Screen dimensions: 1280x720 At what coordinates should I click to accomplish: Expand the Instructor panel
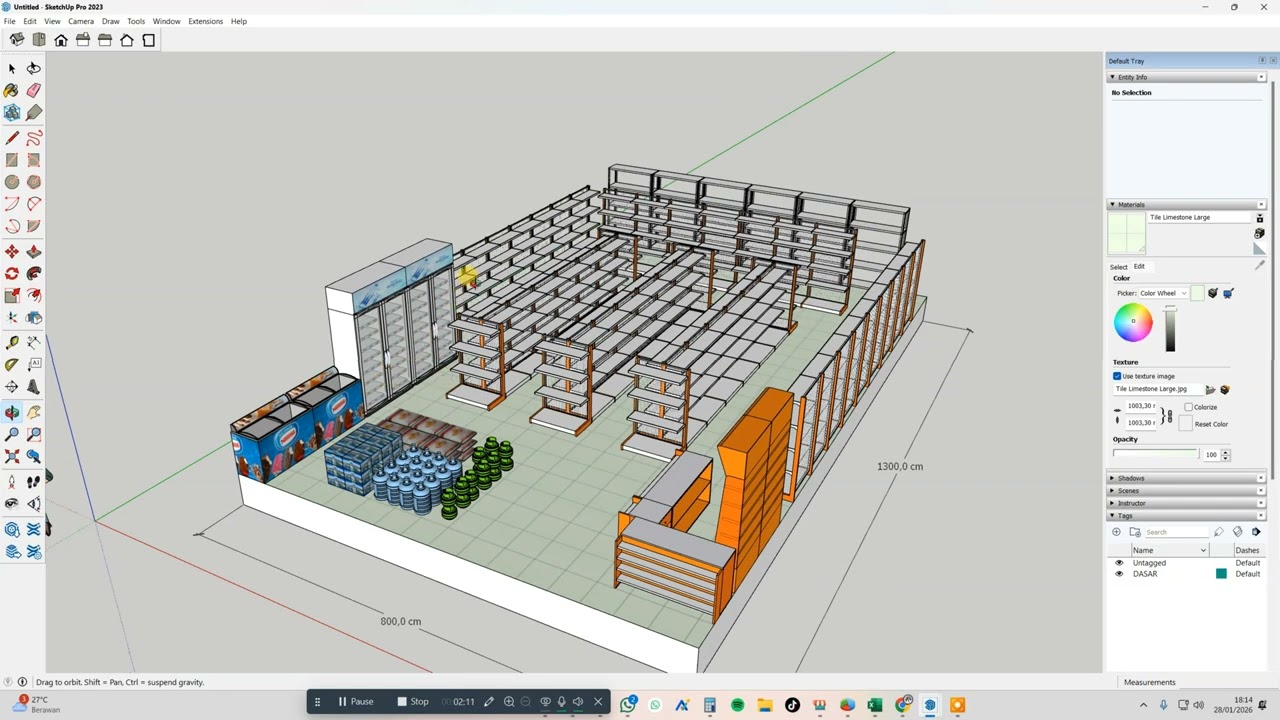[x=1112, y=503]
